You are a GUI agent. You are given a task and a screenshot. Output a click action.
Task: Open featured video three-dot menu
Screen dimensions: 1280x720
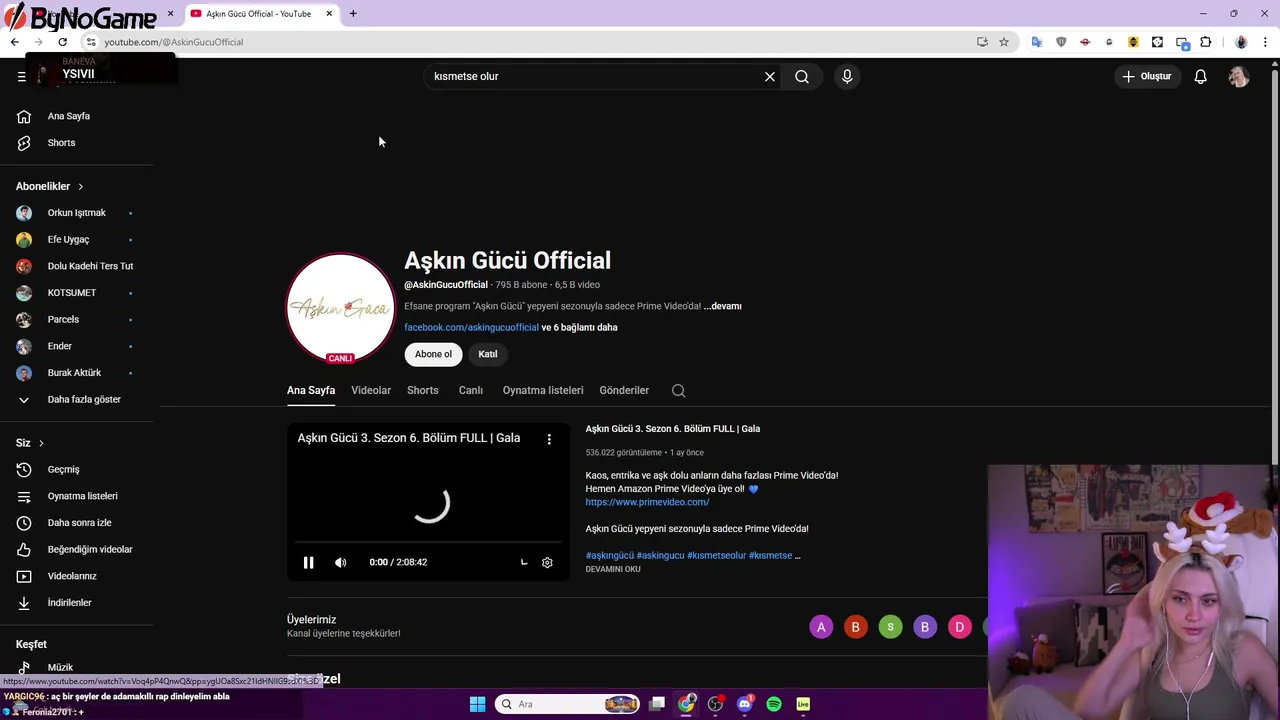[x=549, y=439]
